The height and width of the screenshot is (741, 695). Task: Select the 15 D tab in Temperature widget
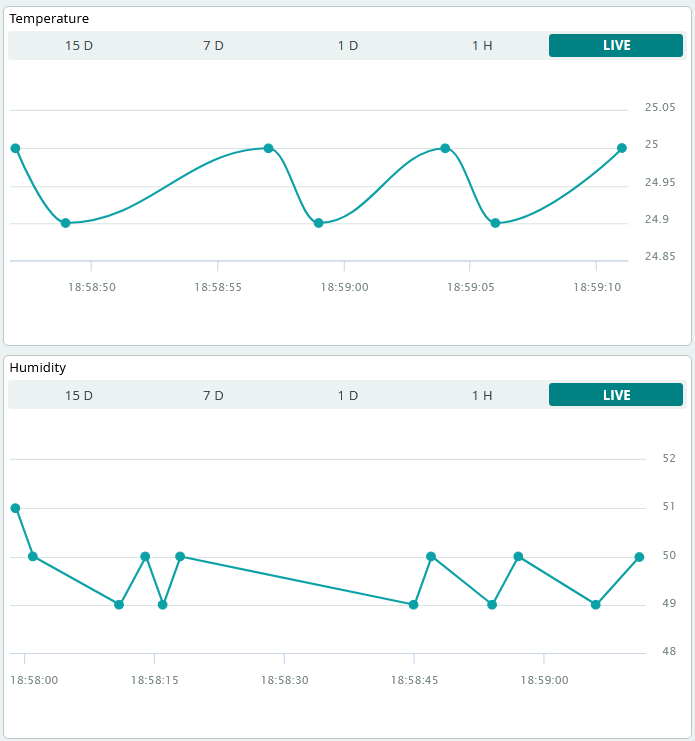click(79, 46)
